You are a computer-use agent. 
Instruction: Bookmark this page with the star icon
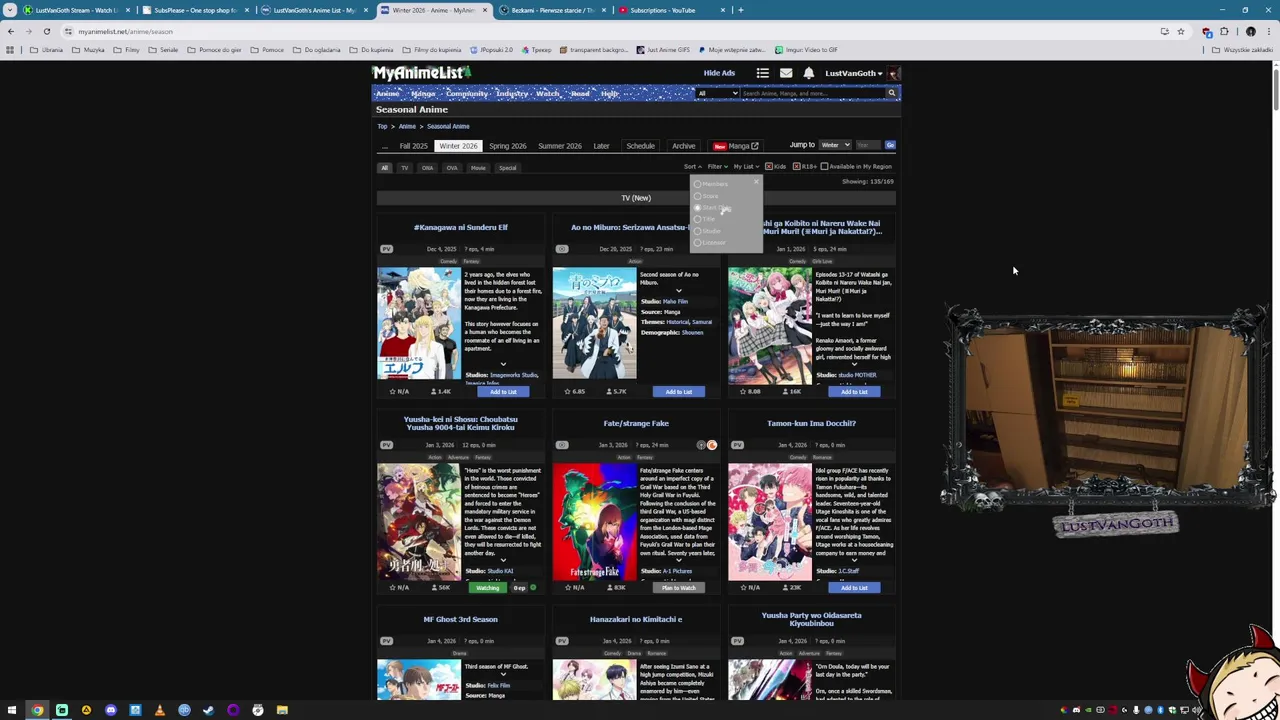tap(1180, 31)
